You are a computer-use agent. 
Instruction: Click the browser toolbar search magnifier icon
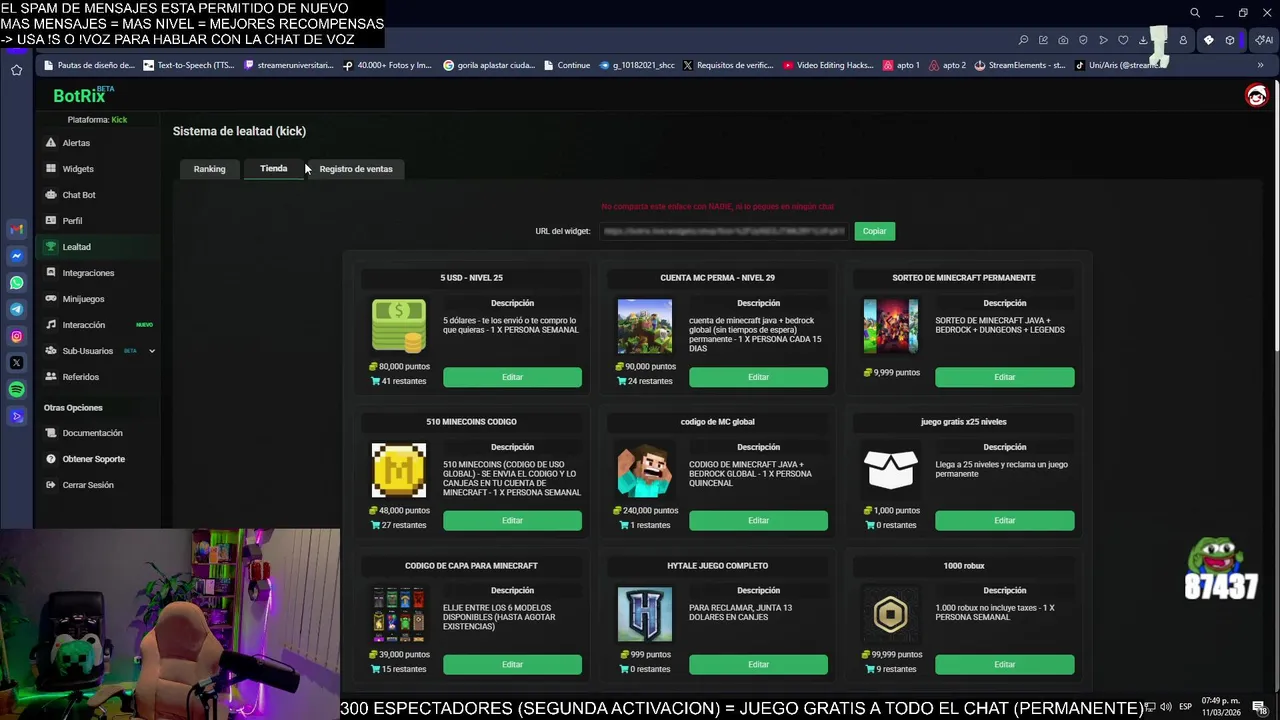(1023, 40)
